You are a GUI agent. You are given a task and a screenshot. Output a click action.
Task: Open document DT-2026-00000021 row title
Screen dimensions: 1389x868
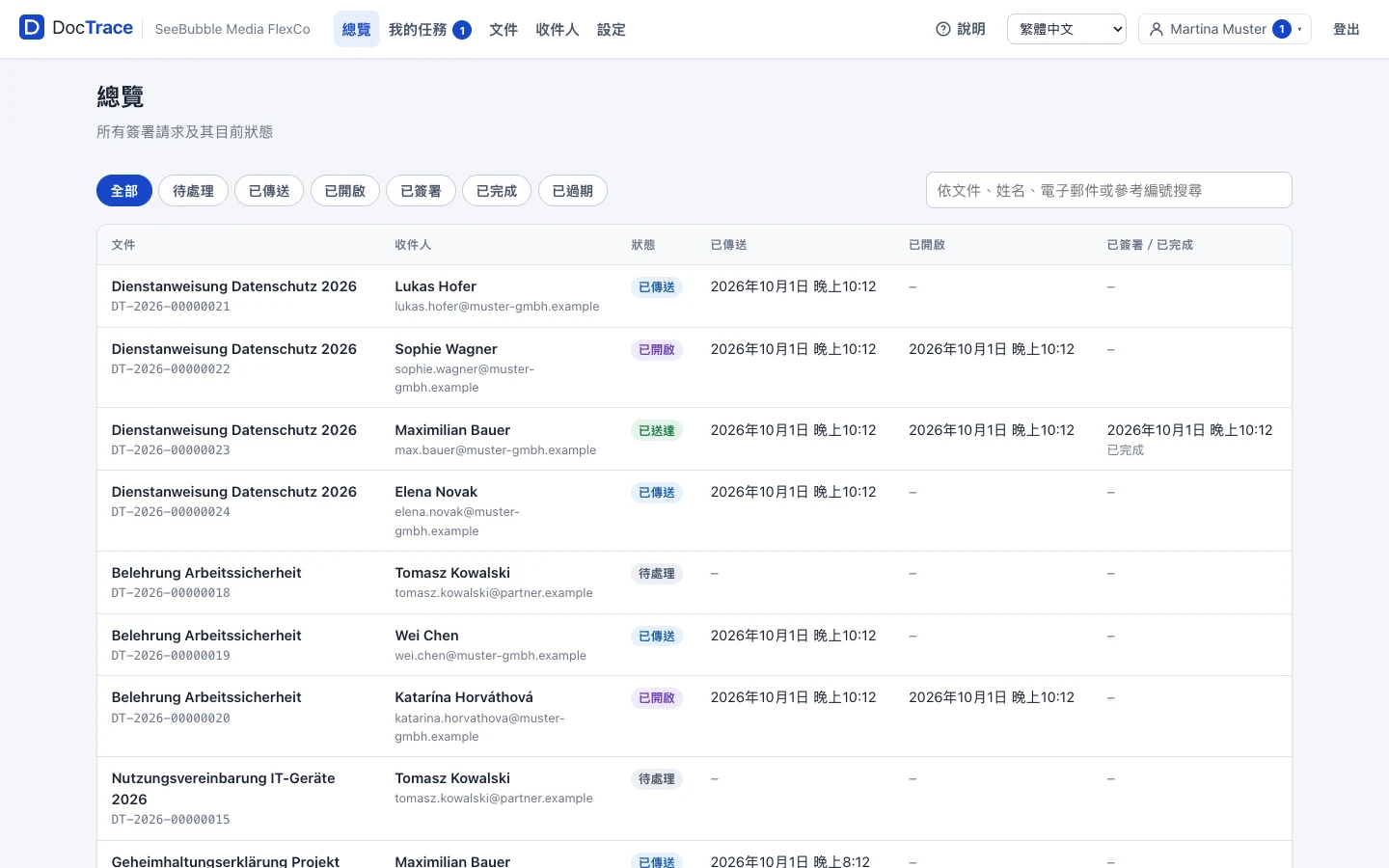tap(234, 286)
